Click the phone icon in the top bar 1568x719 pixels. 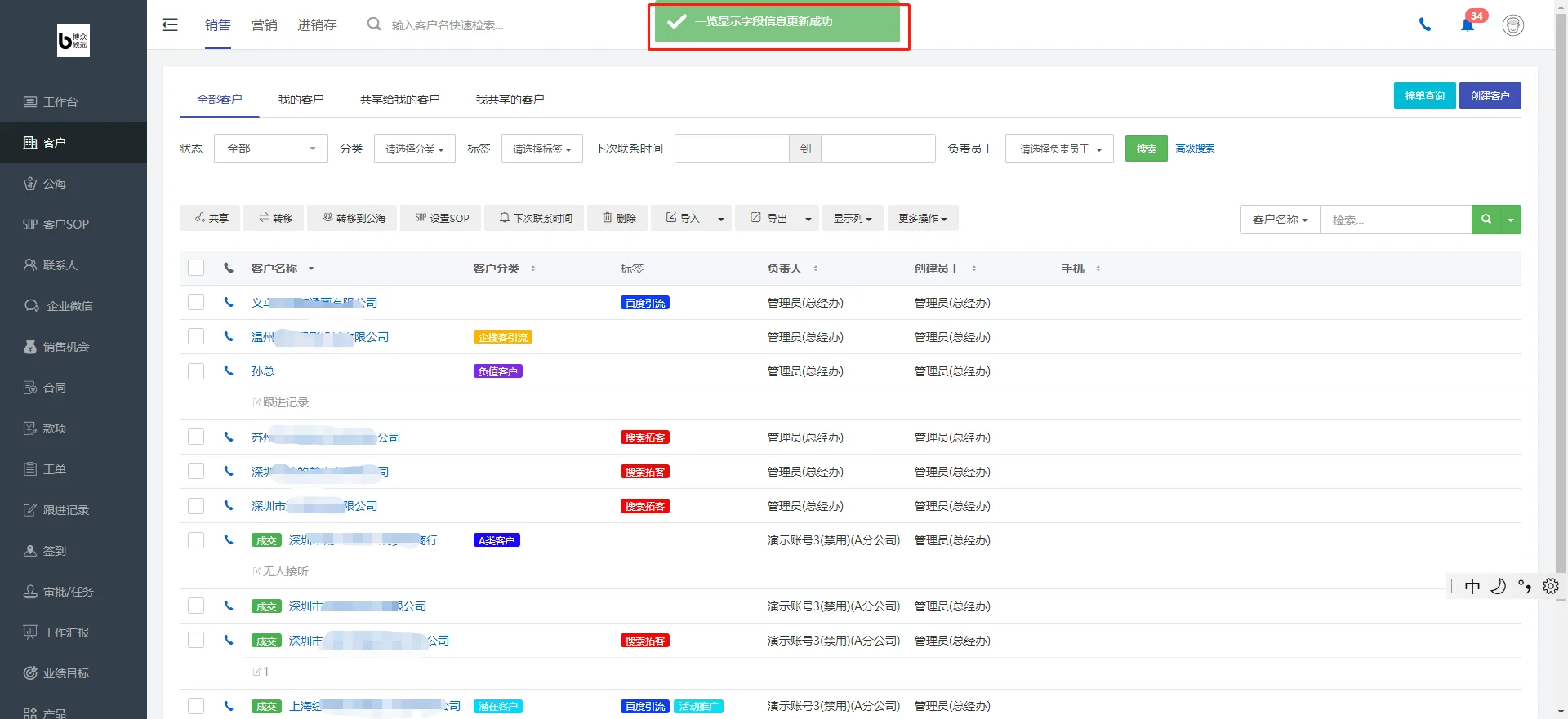pyautogui.click(x=1425, y=24)
